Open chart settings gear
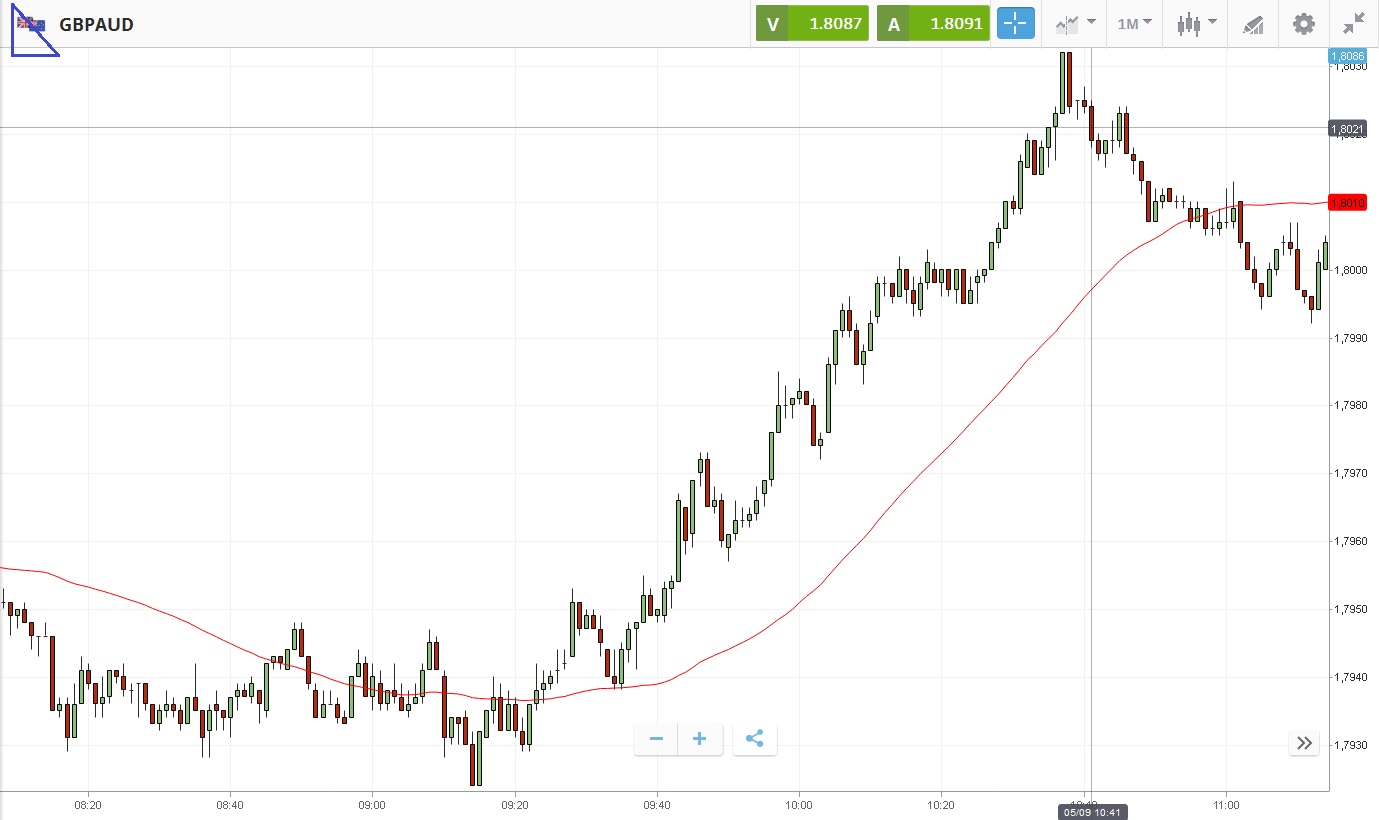 tap(1304, 24)
